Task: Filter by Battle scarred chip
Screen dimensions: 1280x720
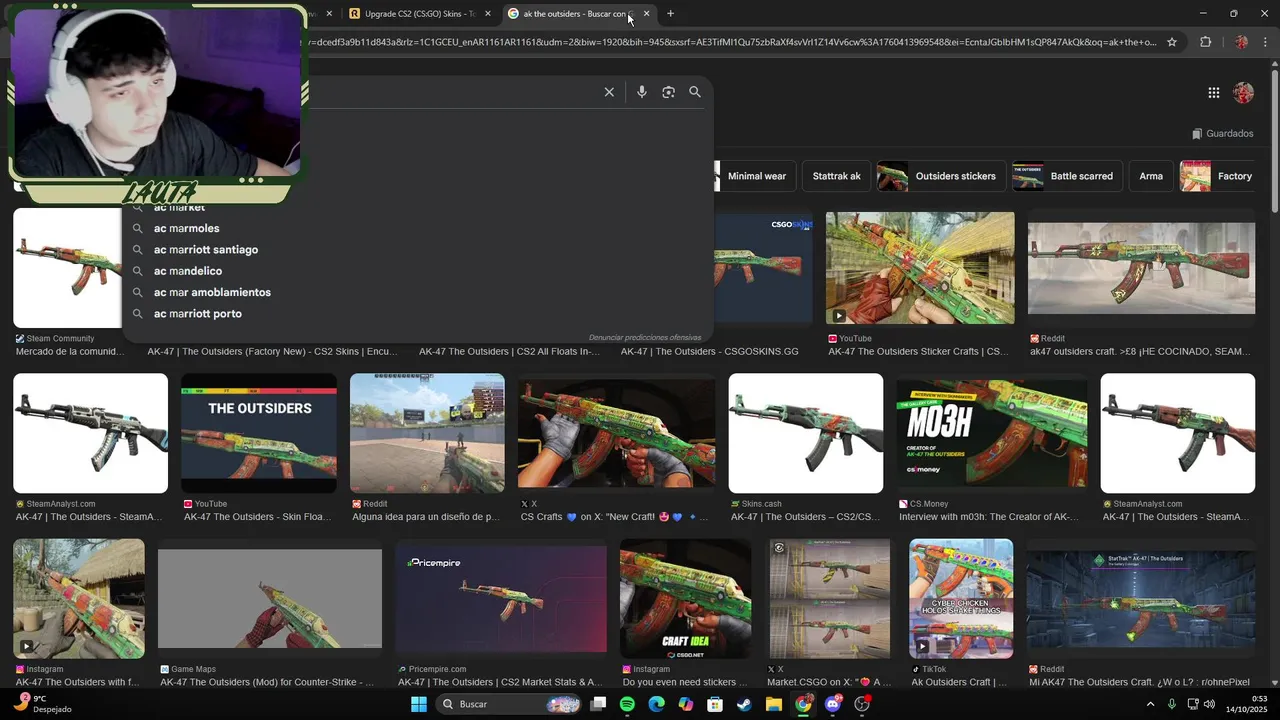Action: (1066, 176)
